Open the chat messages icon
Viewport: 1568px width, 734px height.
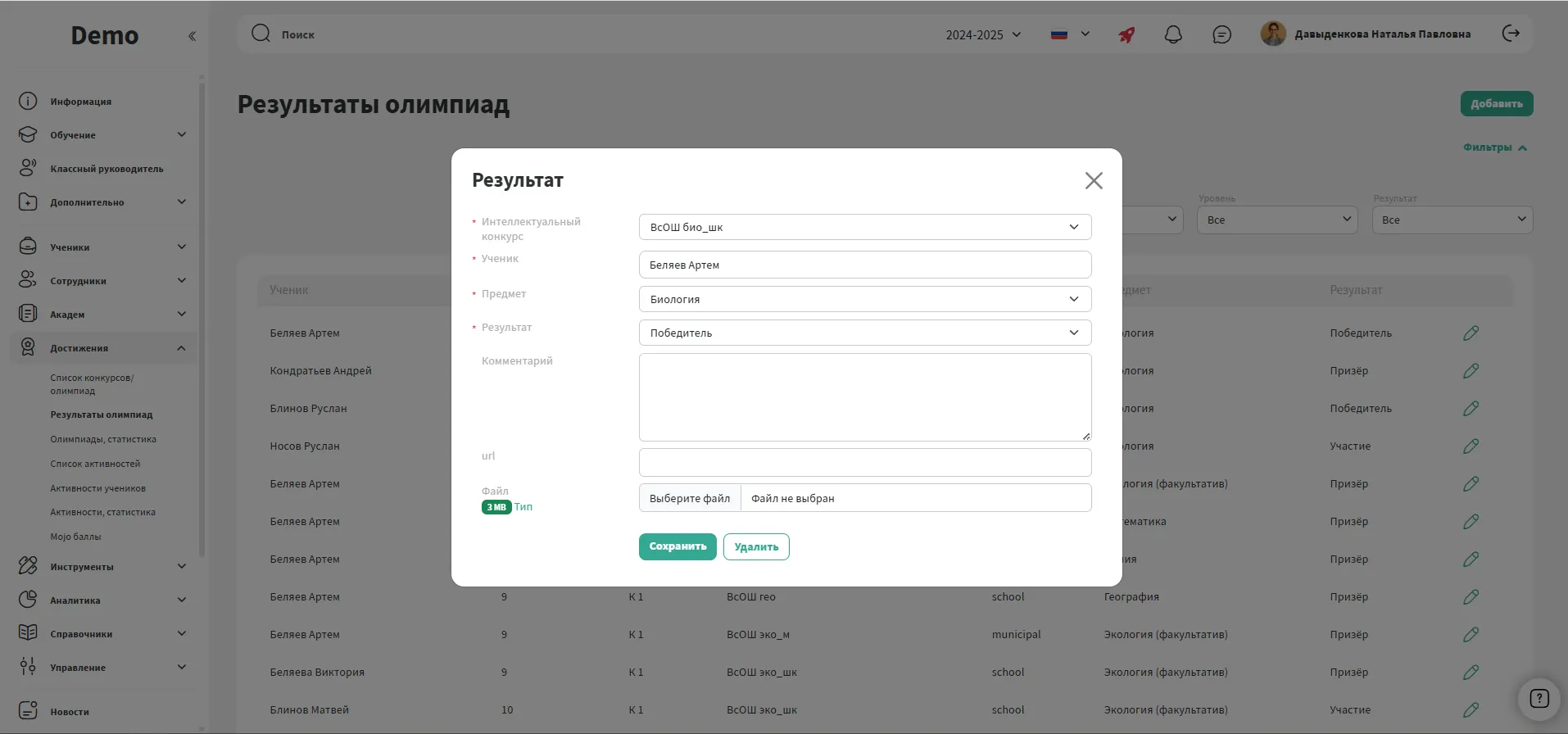pos(1221,34)
